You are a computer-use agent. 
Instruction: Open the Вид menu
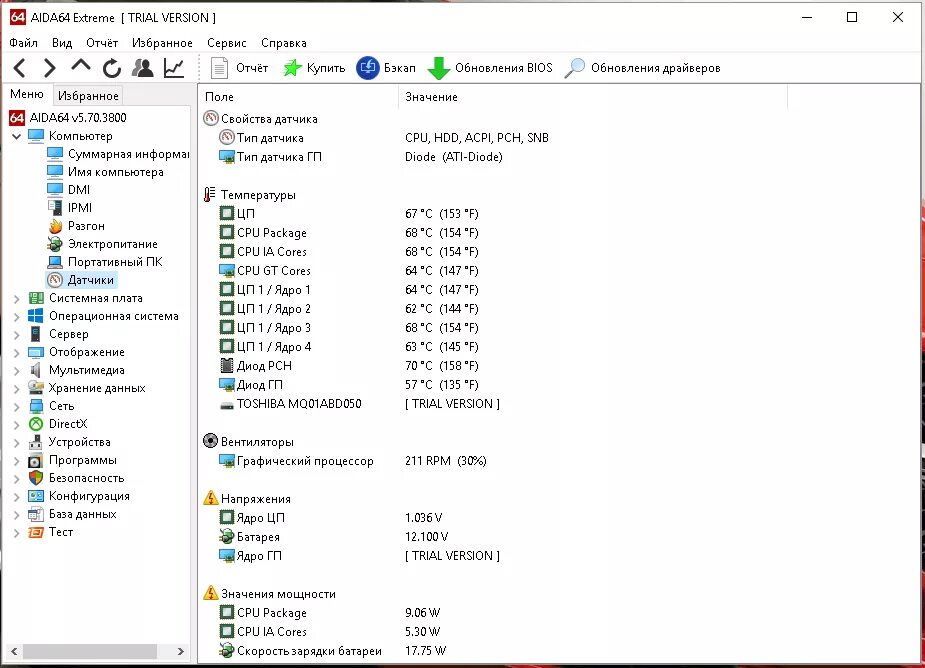(61, 42)
